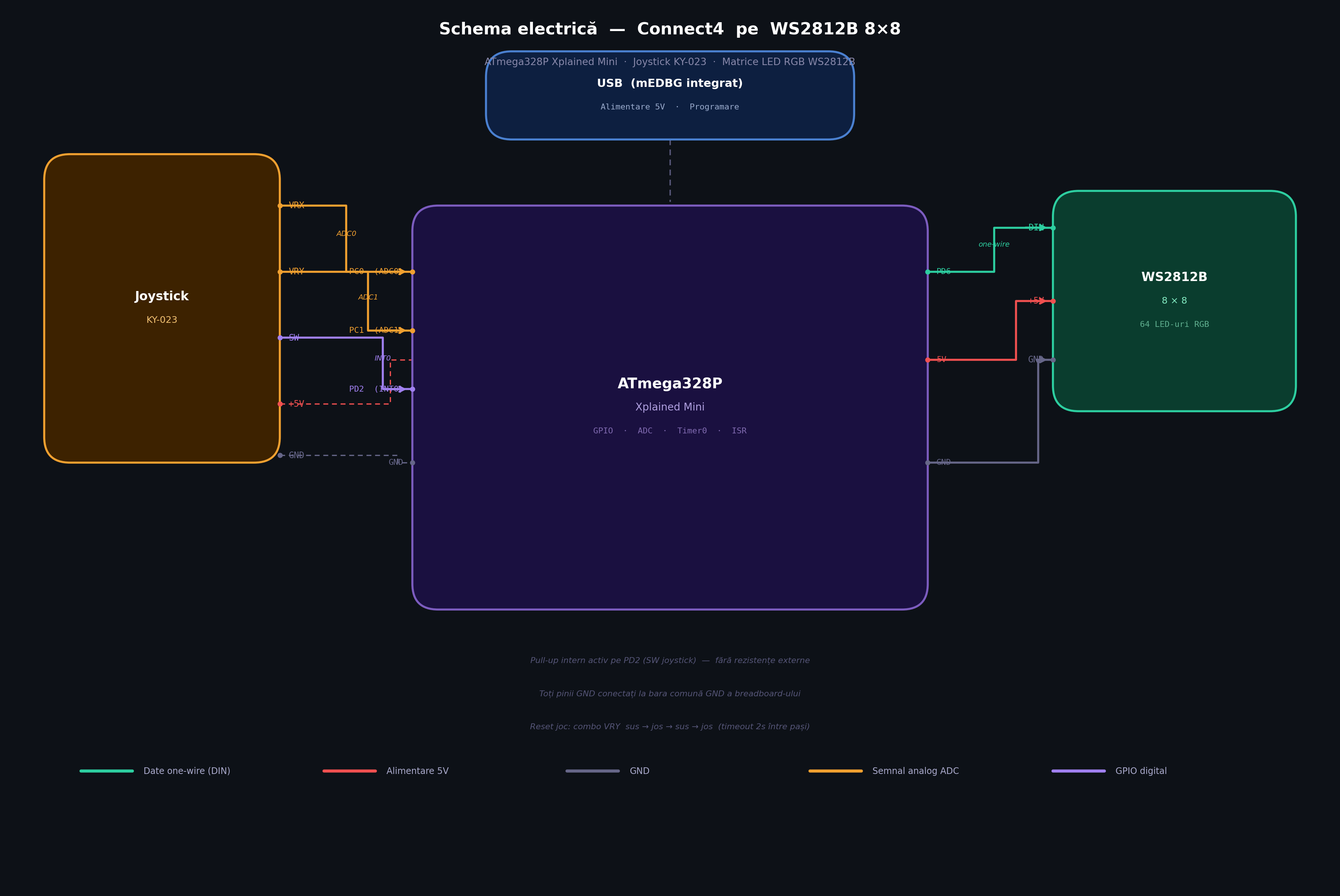
Task: Select the "Reset joc: combo VRY" note
Action: click(670, 727)
